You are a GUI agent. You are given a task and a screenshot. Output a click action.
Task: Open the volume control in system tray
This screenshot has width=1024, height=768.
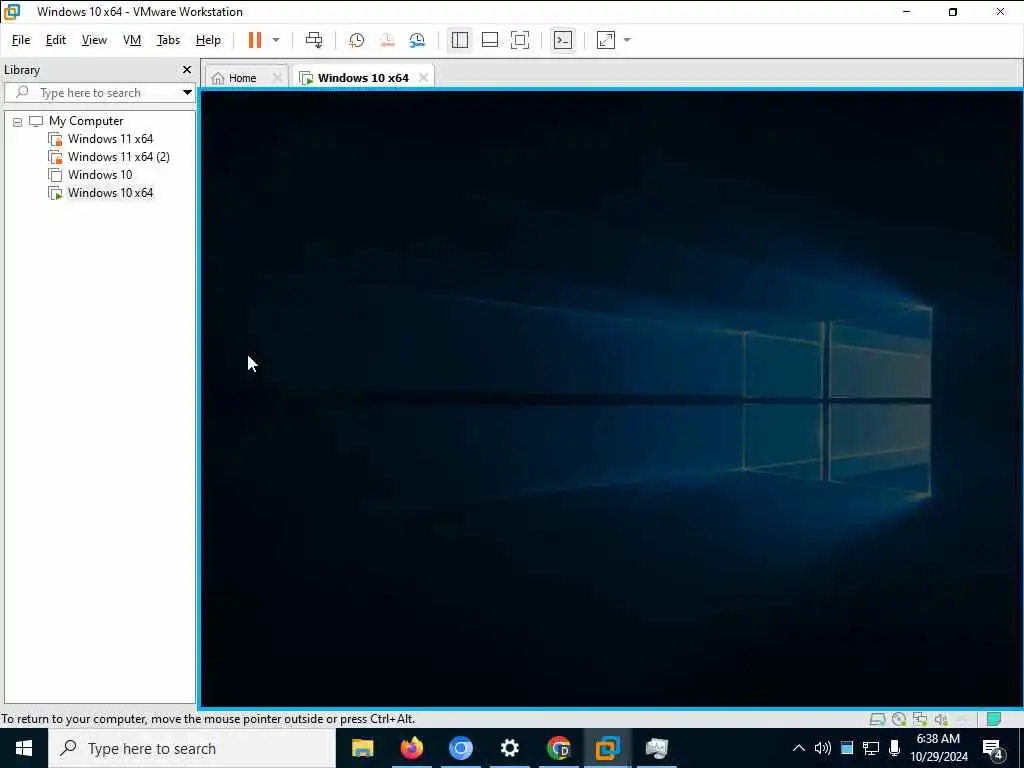(x=822, y=748)
